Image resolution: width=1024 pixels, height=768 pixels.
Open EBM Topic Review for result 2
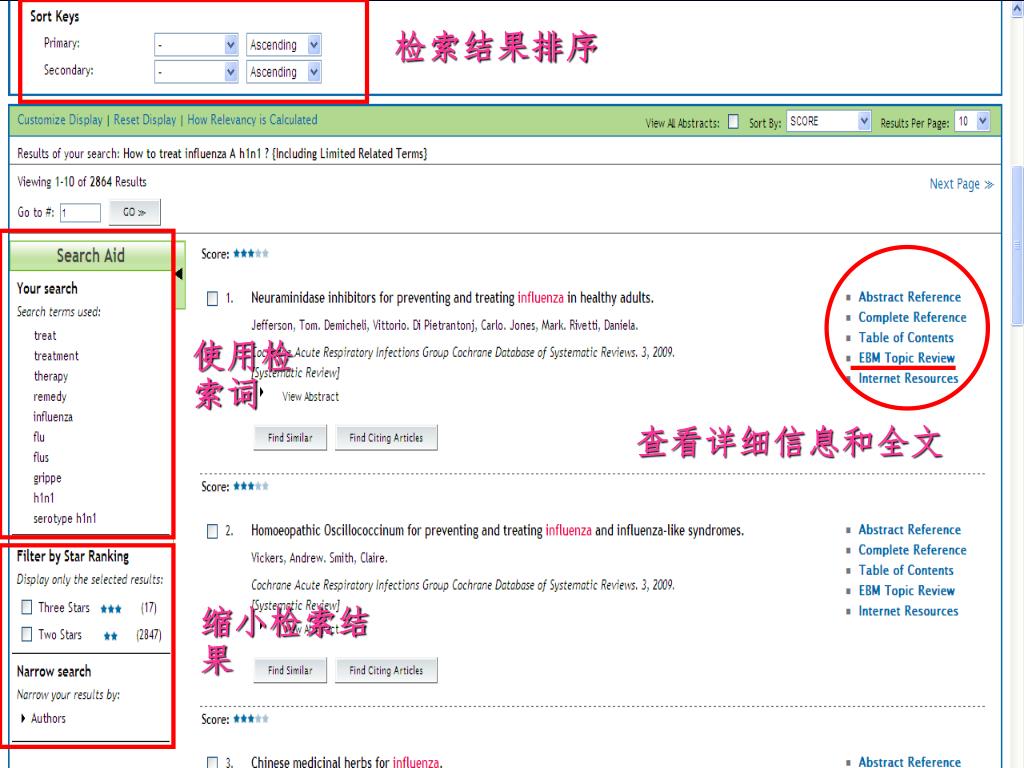pos(906,590)
